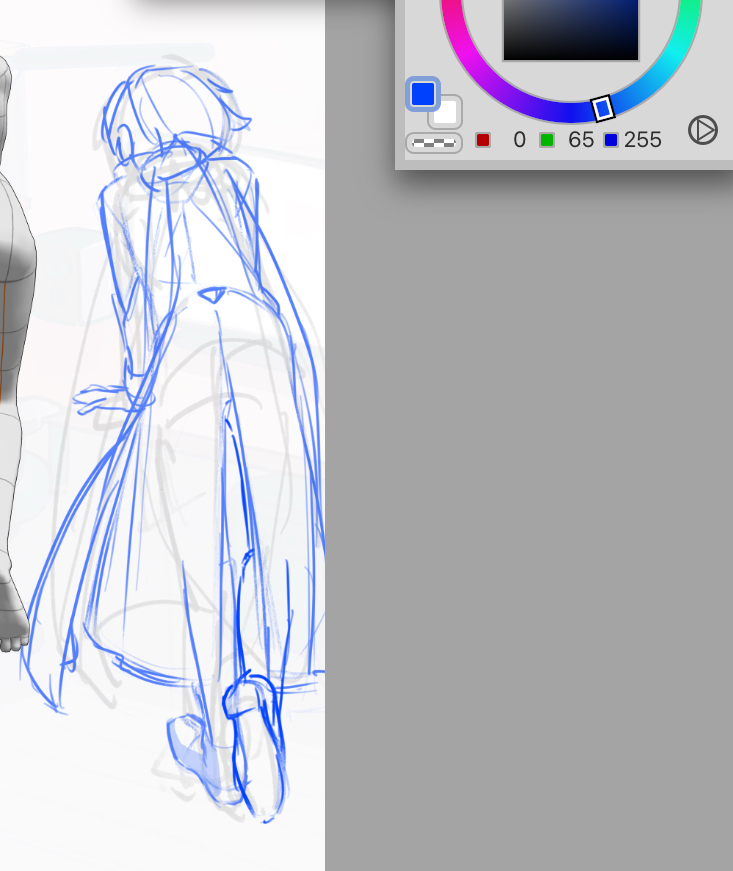Click the hue ring handle marker
This screenshot has height=871, width=733.
point(602,108)
